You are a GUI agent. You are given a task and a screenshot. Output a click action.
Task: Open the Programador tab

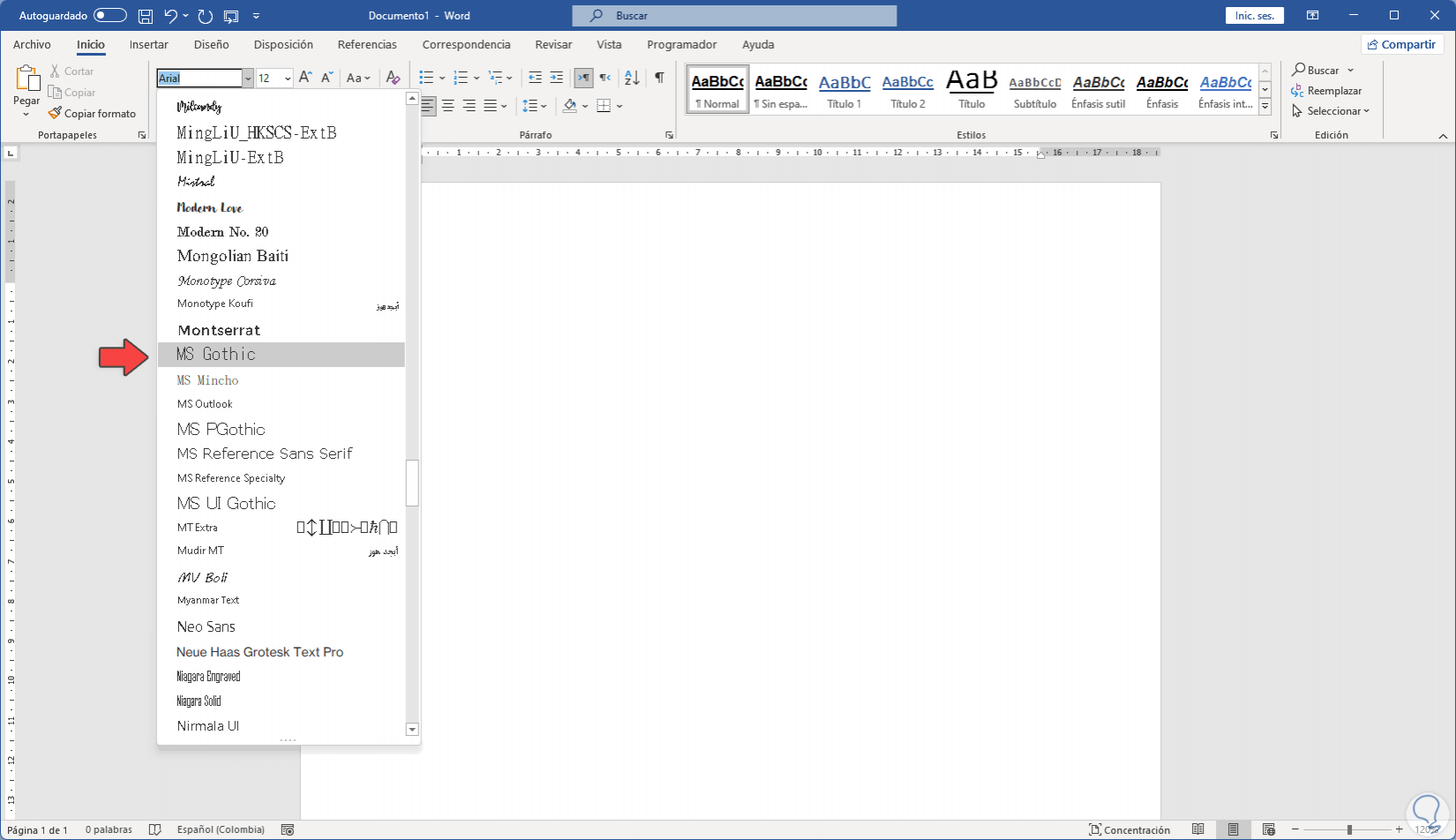(682, 44)
